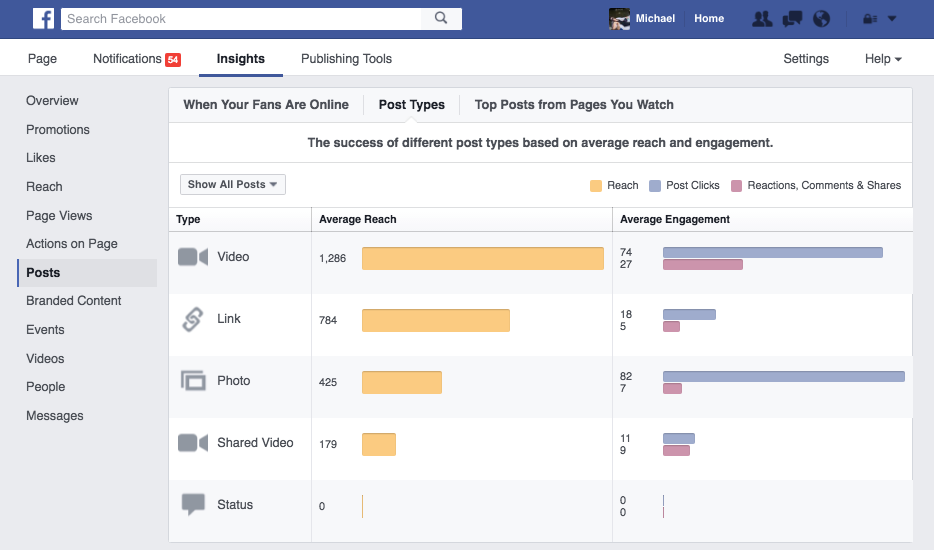Click the Shared Video reach value 179
The width and height of the screenshot is (934, 550).
[x=328, y=444]
